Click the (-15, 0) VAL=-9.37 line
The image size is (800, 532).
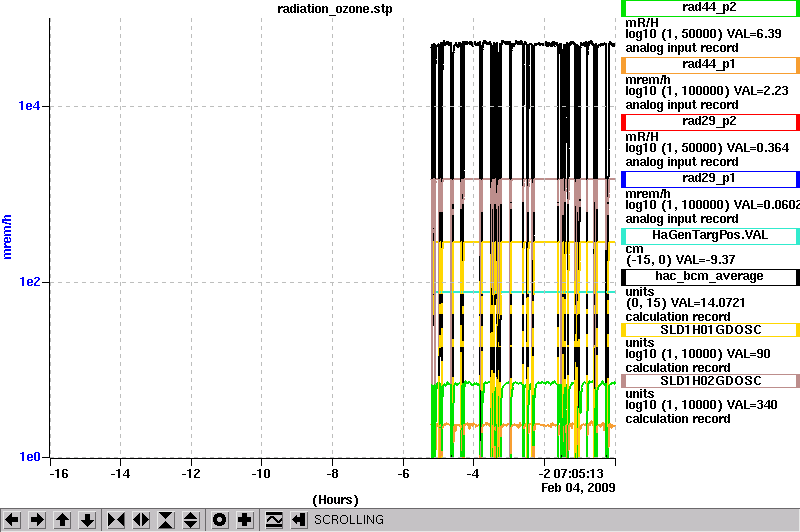[680, 260]
